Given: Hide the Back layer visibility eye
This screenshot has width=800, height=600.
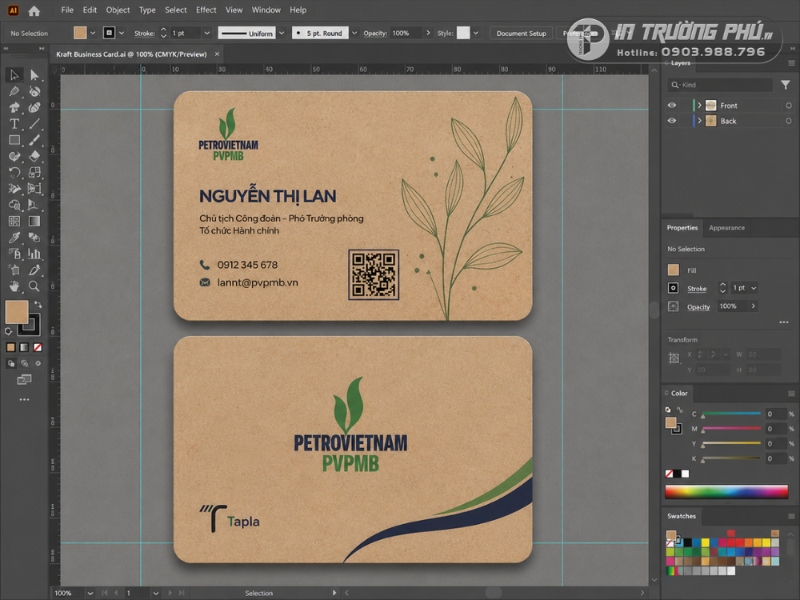Looking at the screenshot, I should coord(672,121).
